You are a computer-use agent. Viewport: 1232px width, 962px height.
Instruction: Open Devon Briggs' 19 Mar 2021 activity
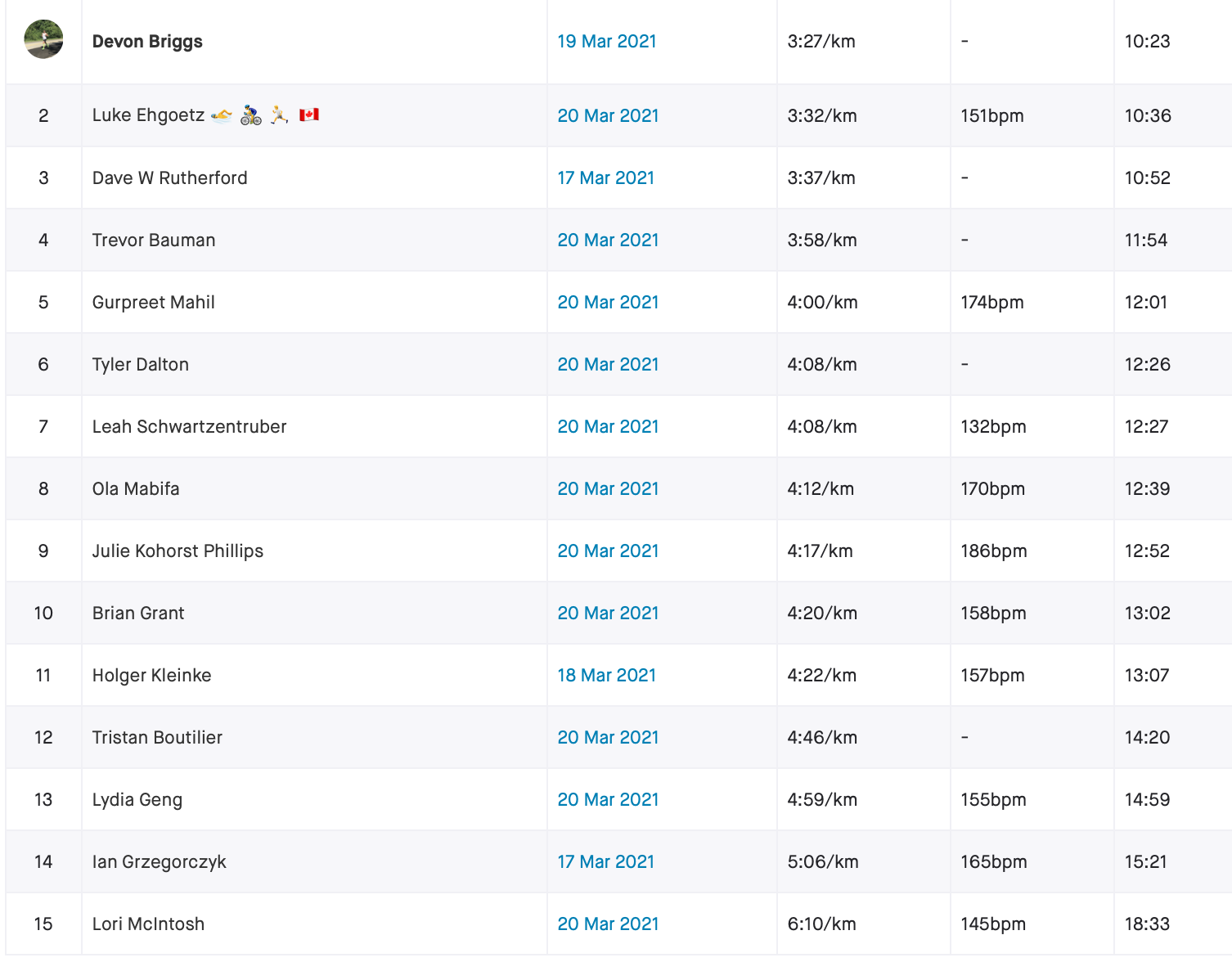[607, 42]
